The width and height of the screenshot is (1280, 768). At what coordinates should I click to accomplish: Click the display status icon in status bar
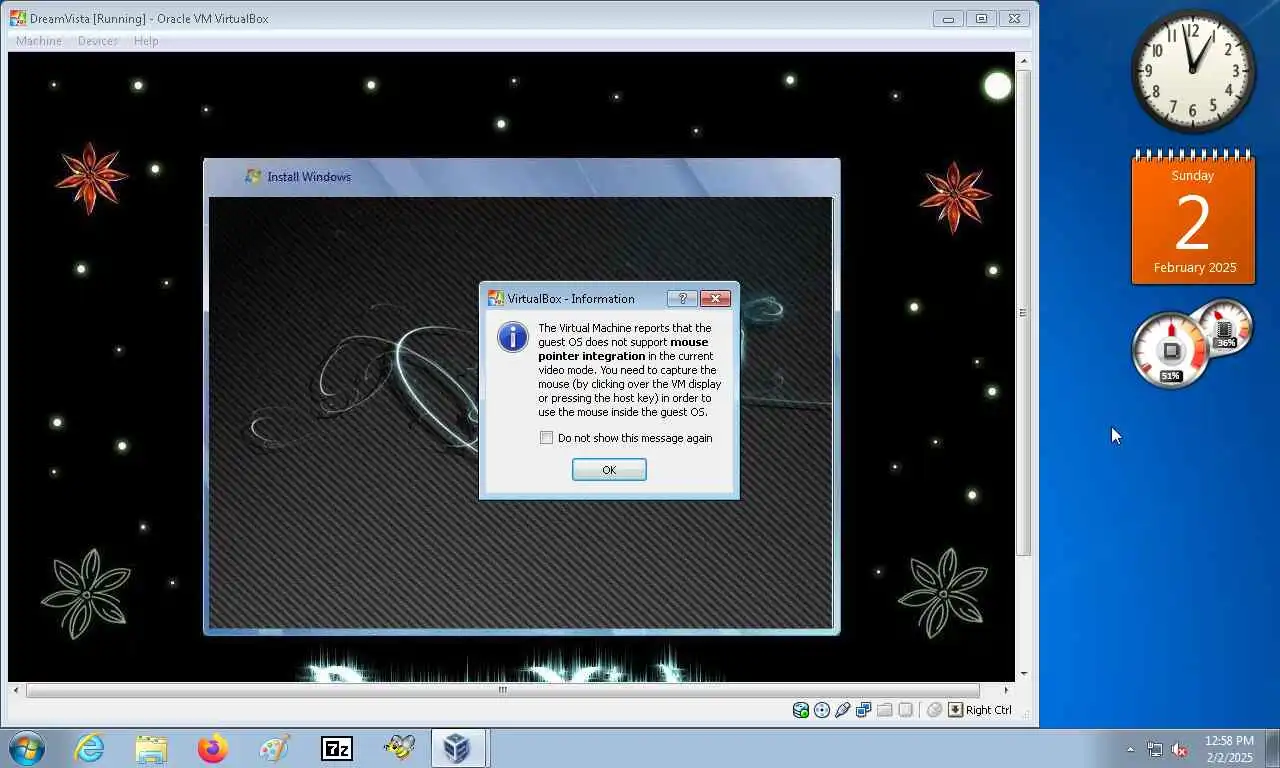point(905,710)
